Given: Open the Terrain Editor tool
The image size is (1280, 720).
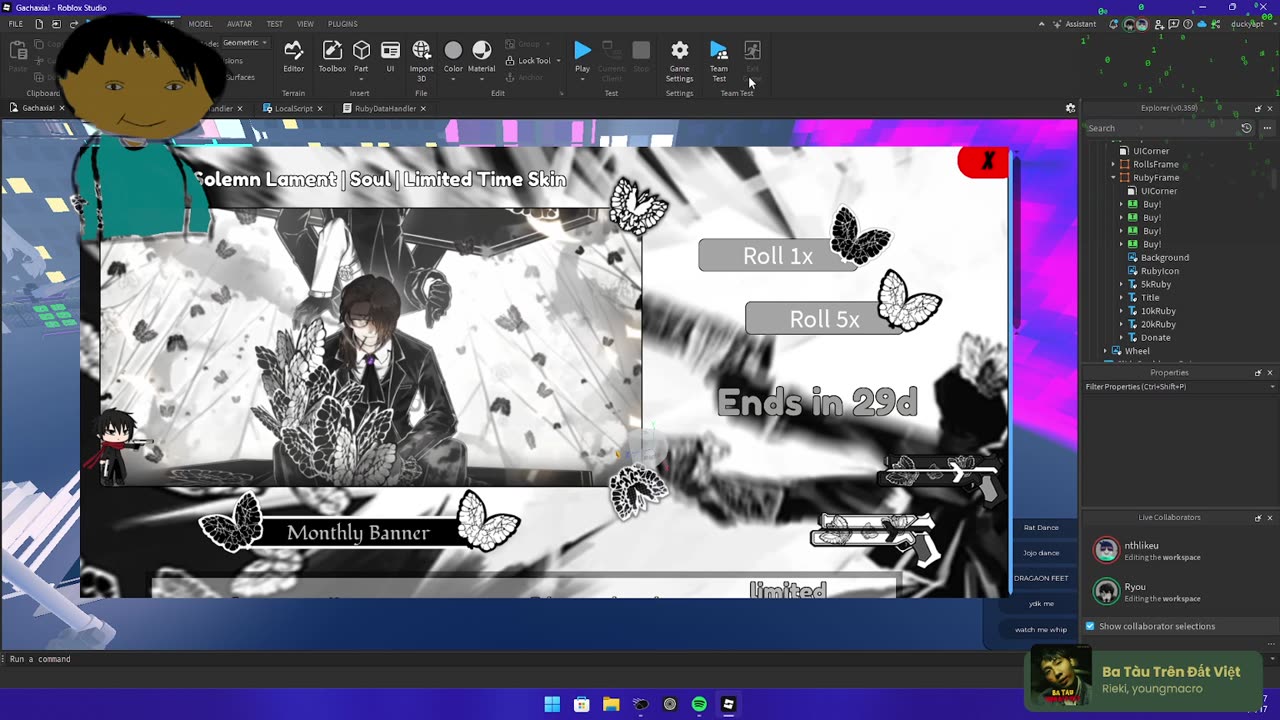Looking at the screenshot, I should 293,55.
